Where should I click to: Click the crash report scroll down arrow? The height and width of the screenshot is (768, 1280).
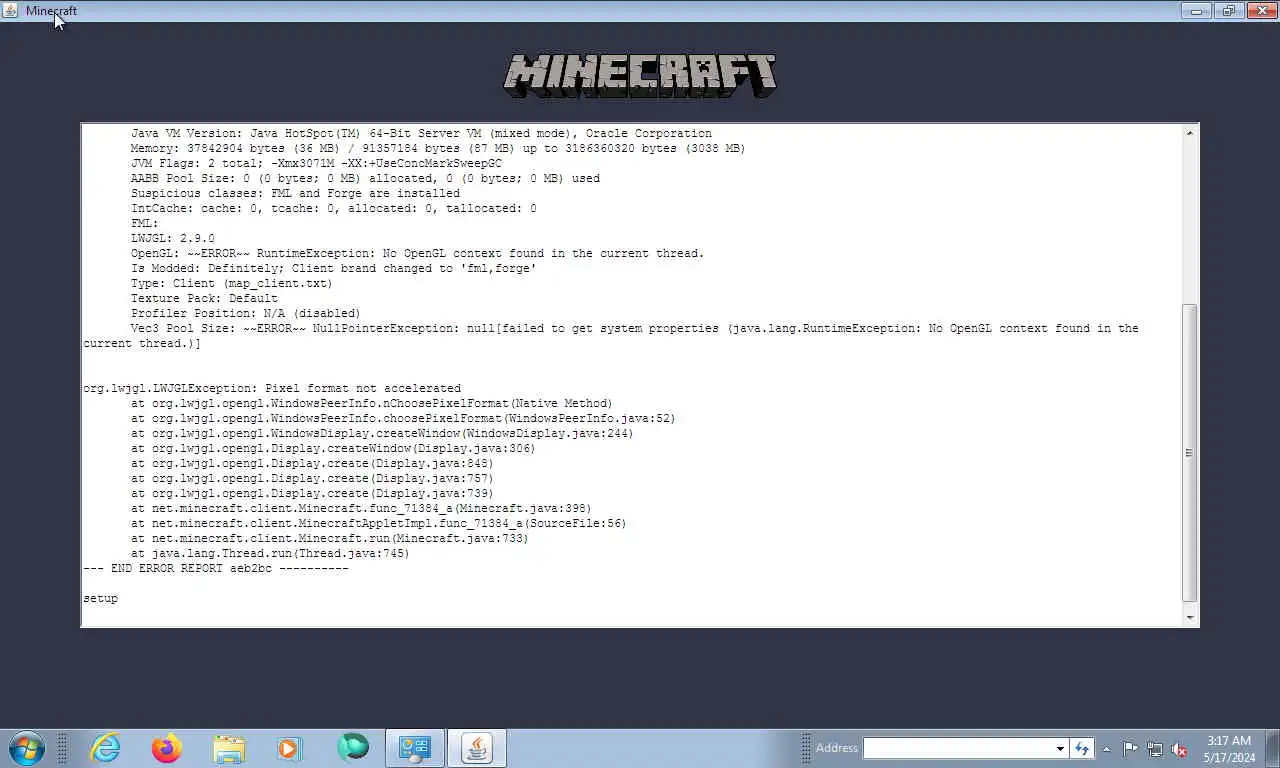[1190, 618]
